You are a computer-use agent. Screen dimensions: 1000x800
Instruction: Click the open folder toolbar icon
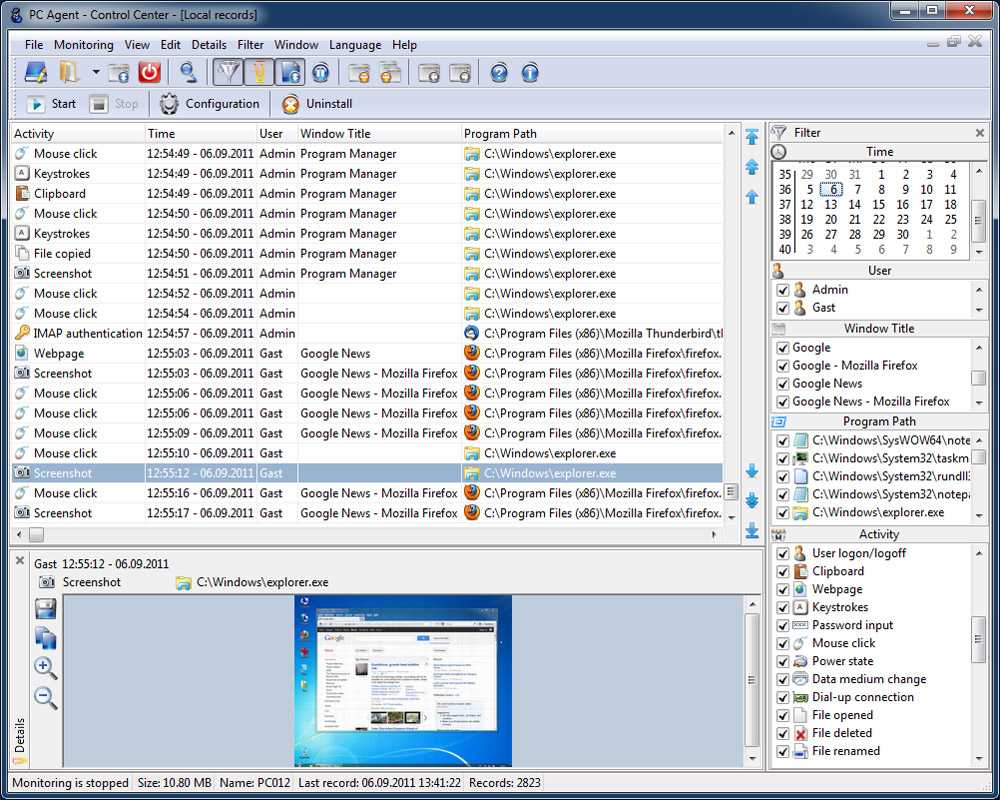click(x=70, y=72)
